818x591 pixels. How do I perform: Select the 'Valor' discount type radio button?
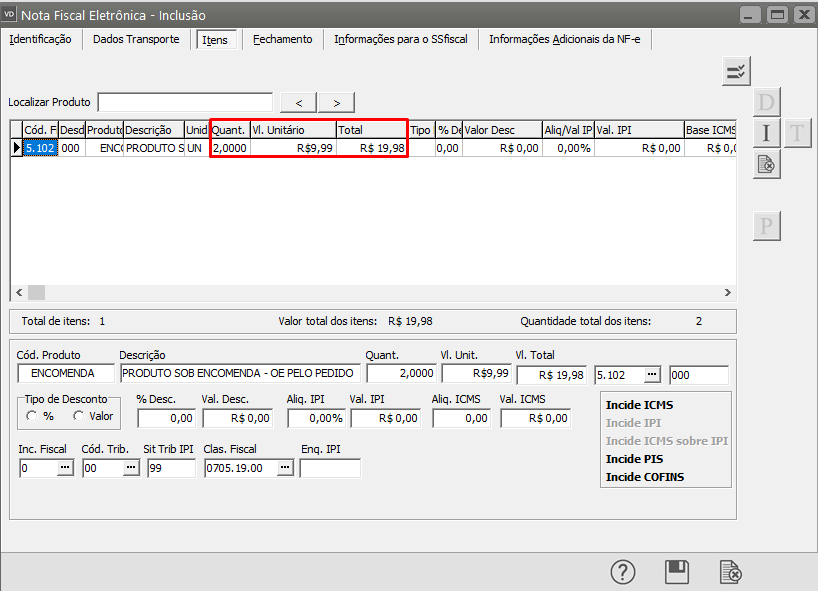point(79,416)
